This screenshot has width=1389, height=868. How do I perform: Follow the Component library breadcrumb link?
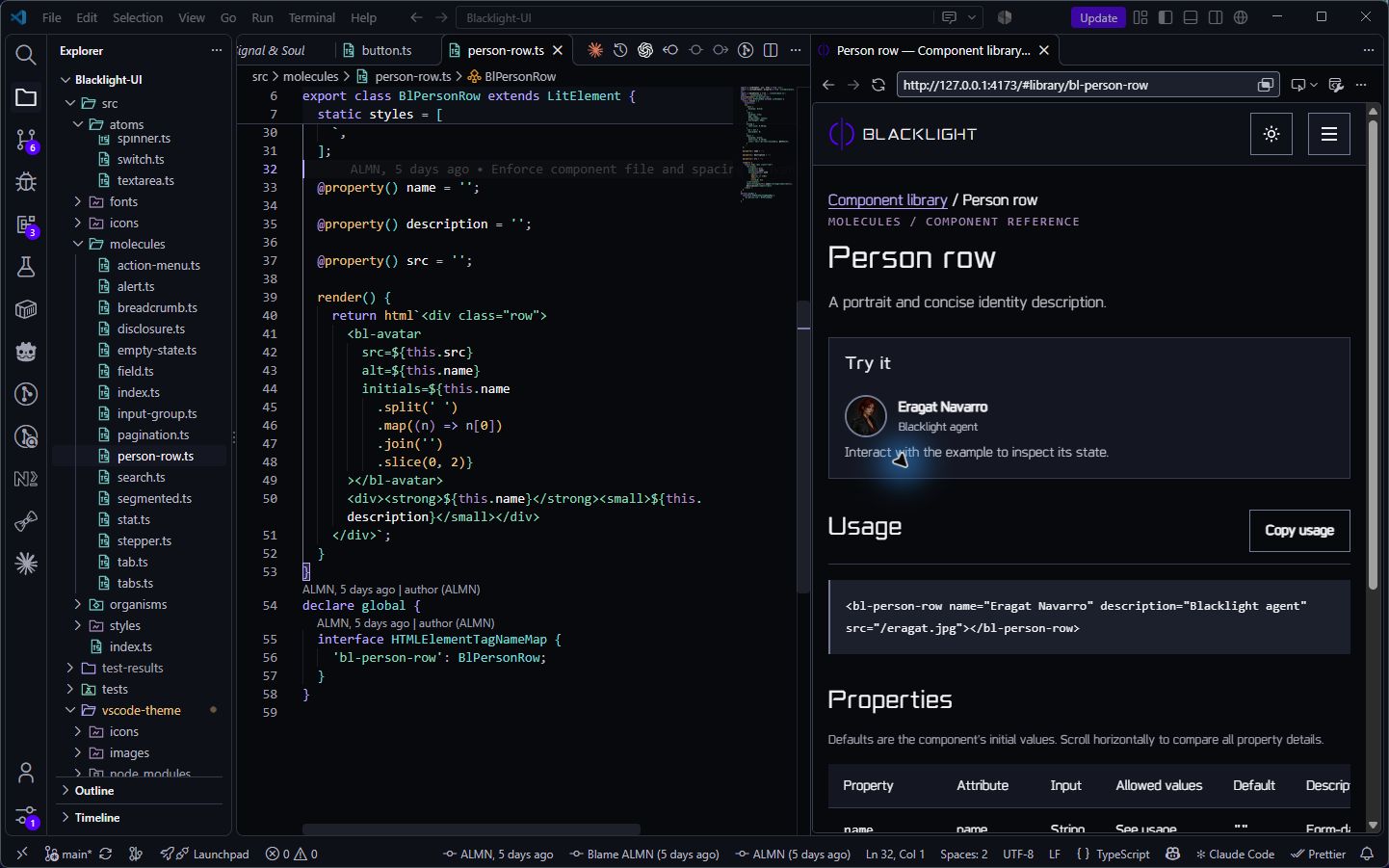(x=887, y=200)
